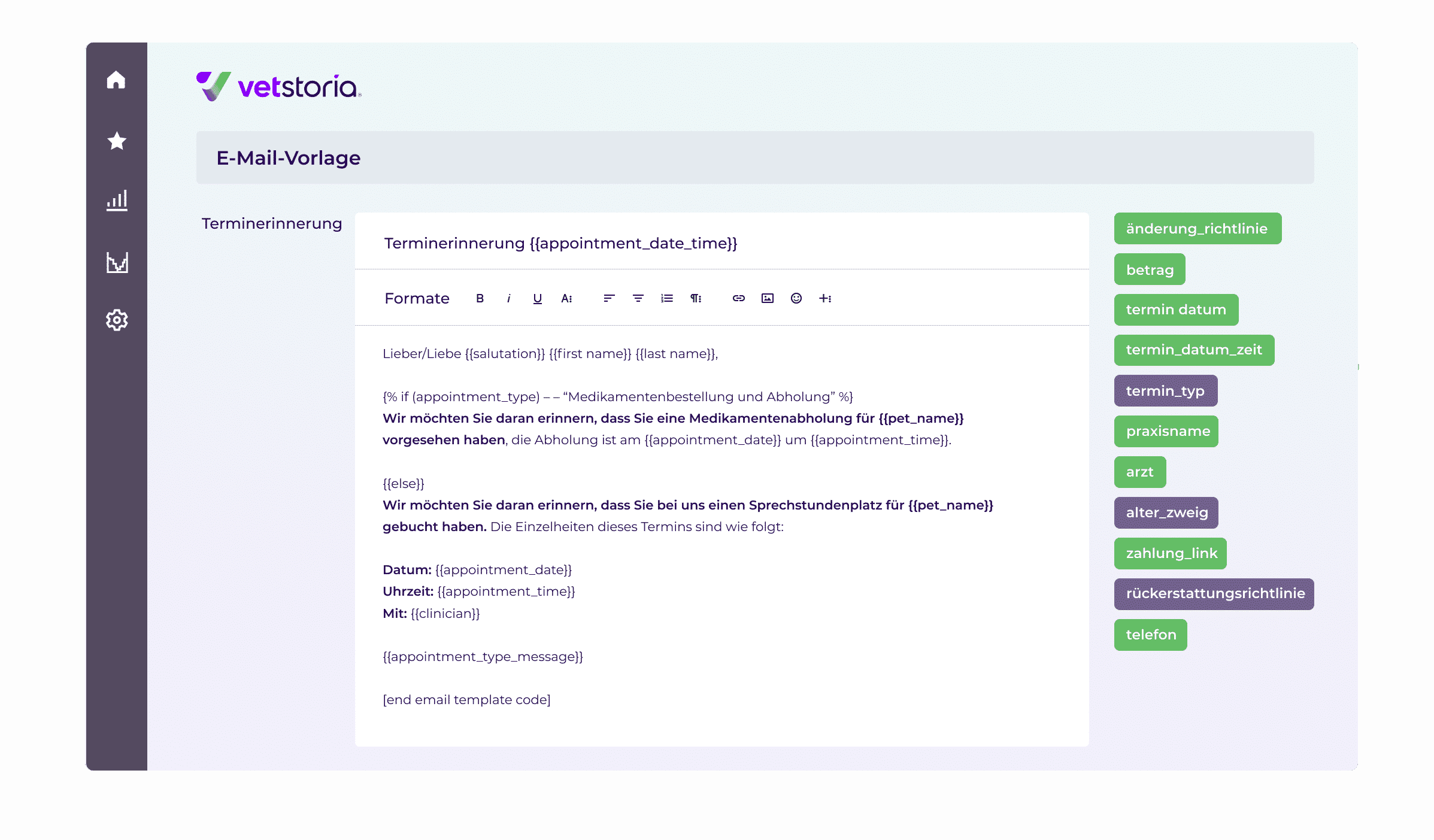The width and height of the screenshot is (1434, 840).
Task: Insert the zahlung_link tag
Action: 1170,553
